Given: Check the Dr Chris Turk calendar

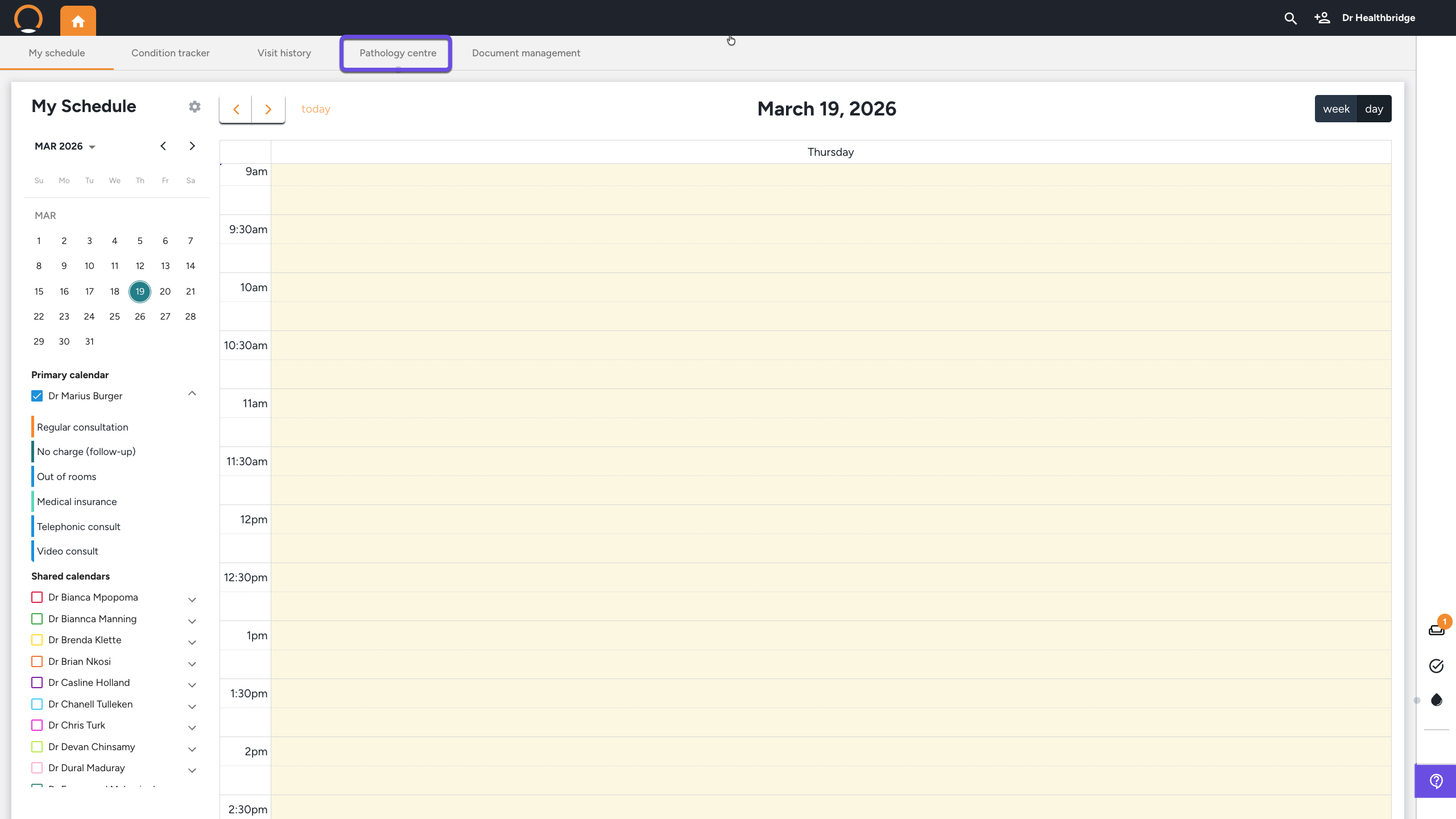Looking at the screenshot, I should 37,725.
